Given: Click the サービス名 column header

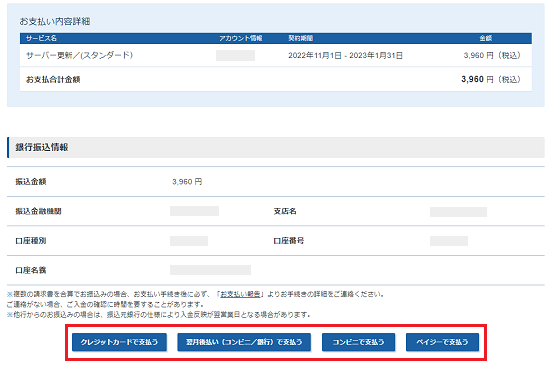Looking at the screenshot, I should coord(41,38).
